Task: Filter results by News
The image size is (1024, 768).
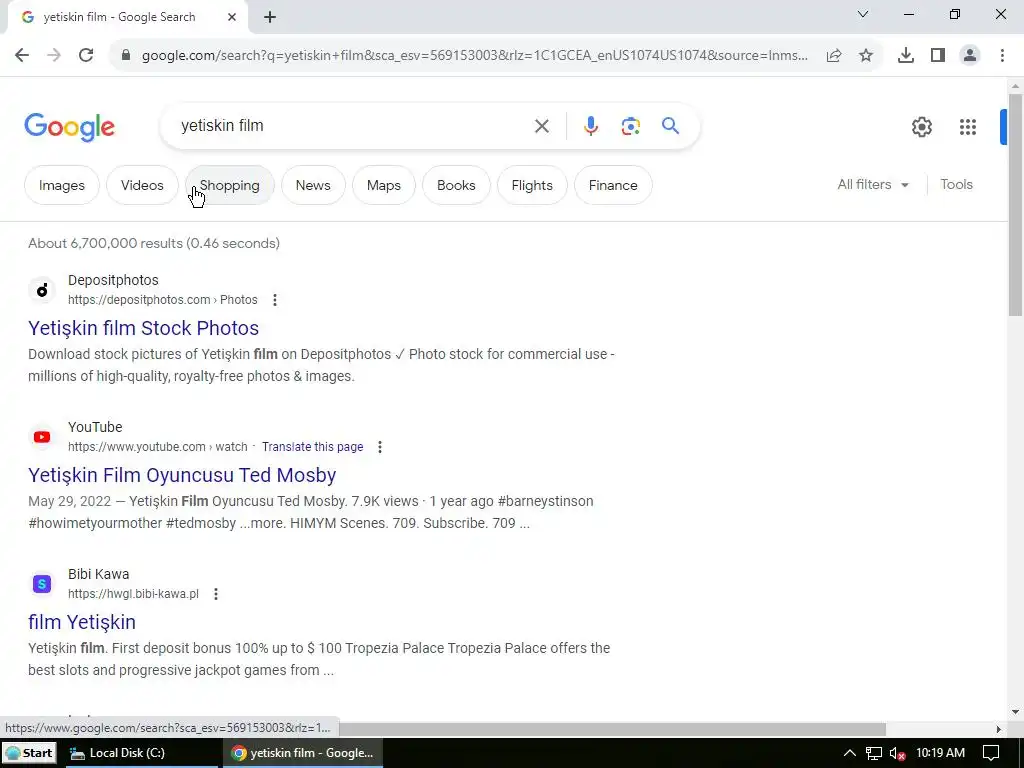Action: (x=313, y=185)
